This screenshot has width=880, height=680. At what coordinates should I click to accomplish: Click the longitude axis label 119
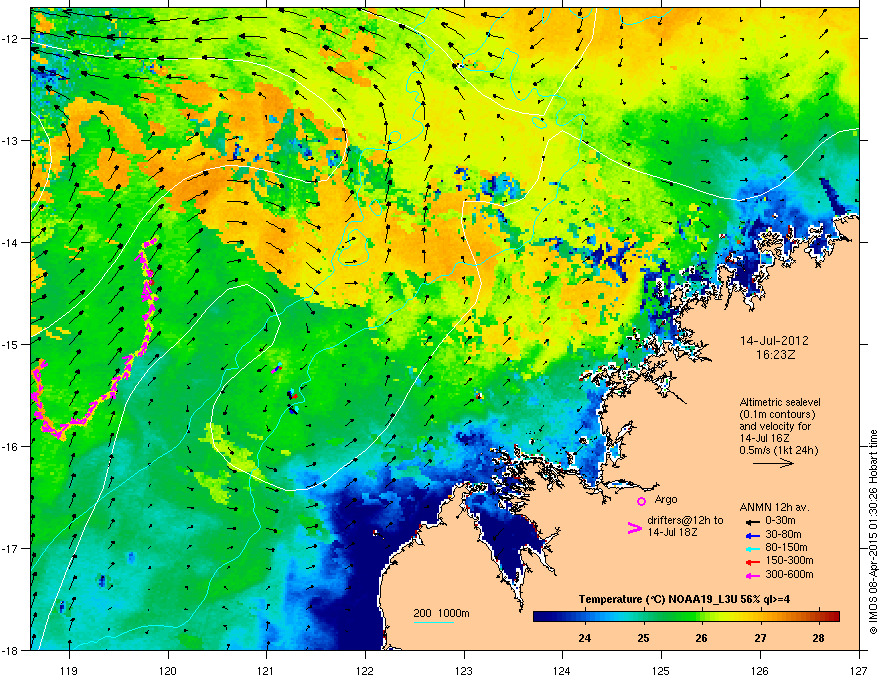coord(69,670)
